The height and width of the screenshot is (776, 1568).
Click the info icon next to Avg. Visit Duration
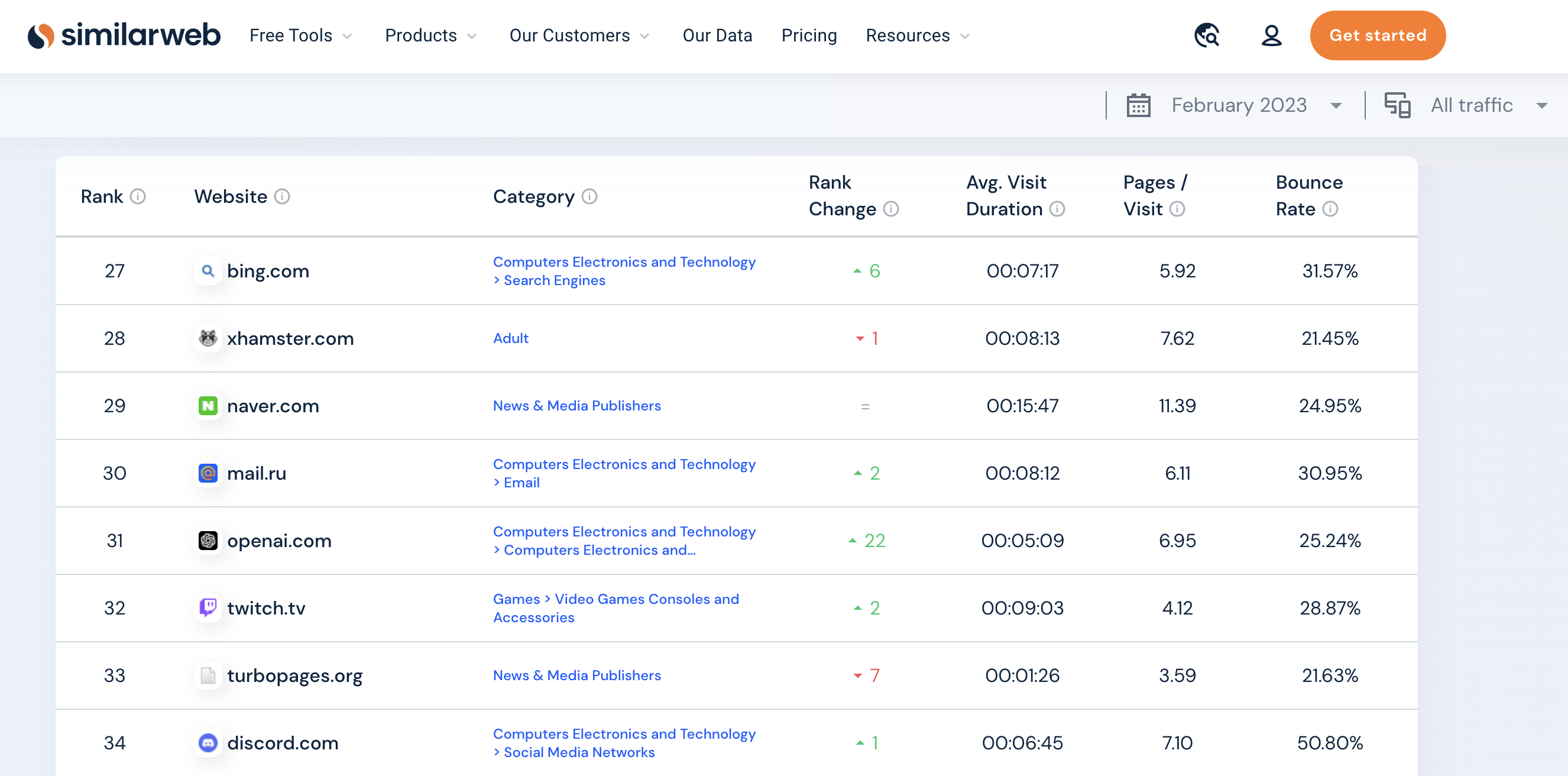1057,209
